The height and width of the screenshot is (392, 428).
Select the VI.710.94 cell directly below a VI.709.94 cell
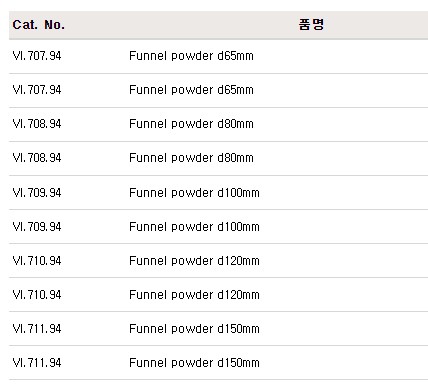tap(37, 261)
